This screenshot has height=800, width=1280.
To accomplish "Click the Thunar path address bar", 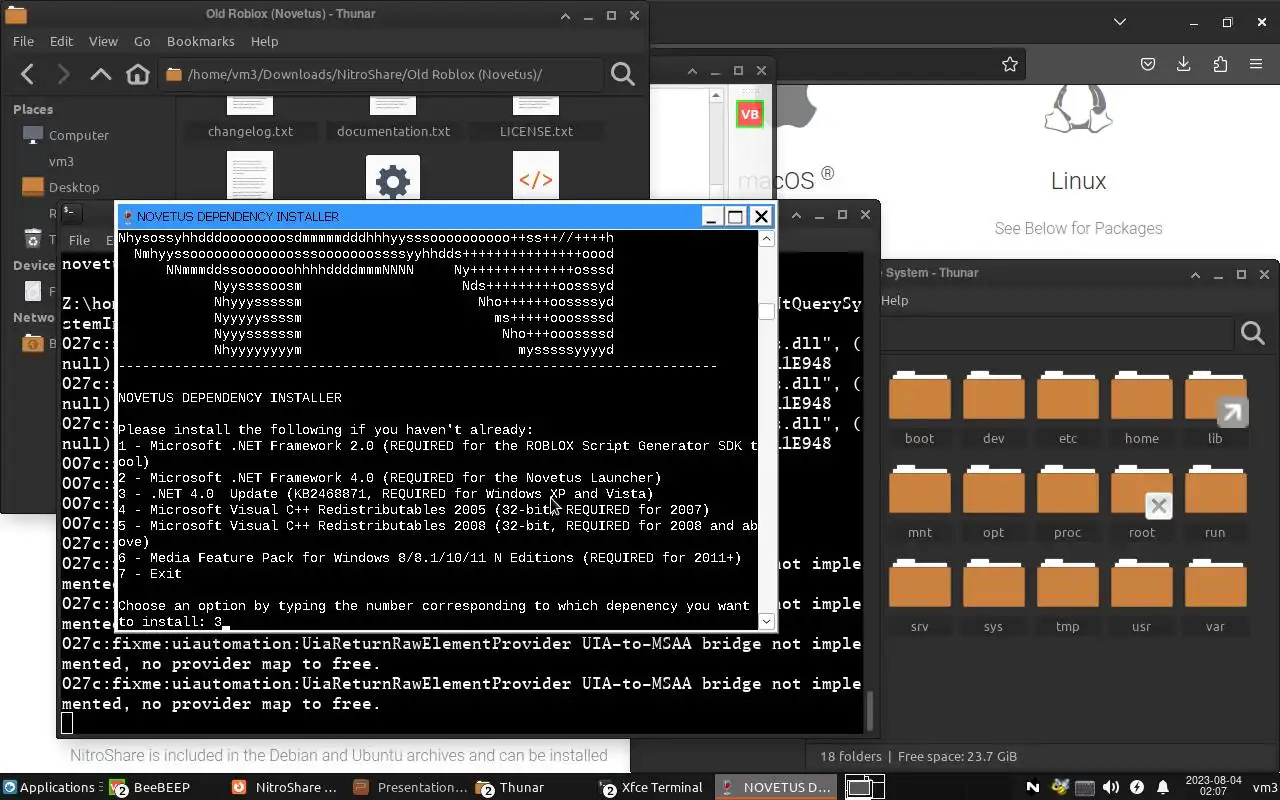I will (x=380, y=74).
